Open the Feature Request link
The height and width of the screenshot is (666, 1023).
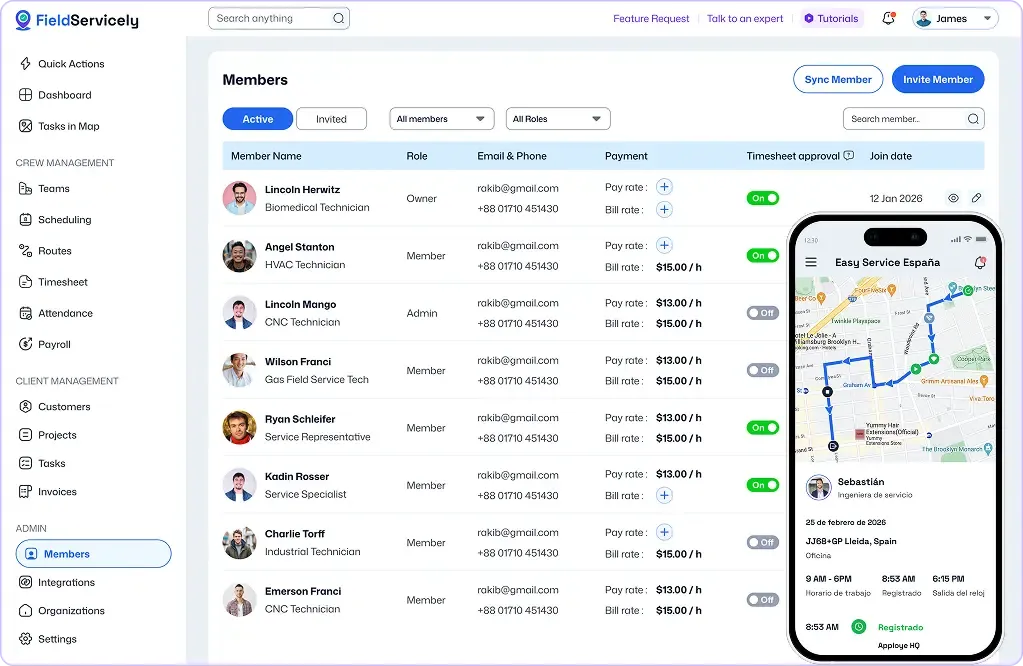pos(651,18)
